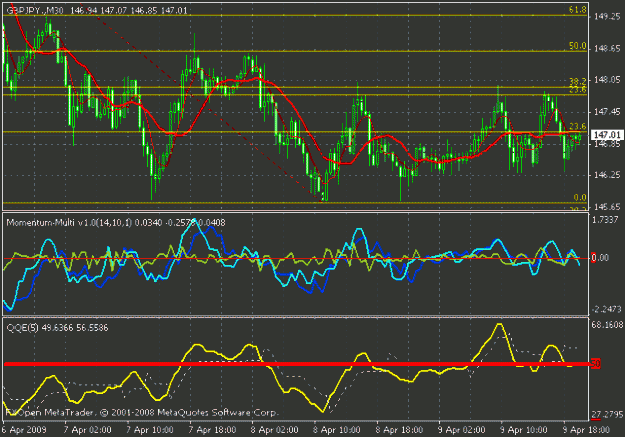Click the 1.7337 momentum scale maximum

coord(605,220)
